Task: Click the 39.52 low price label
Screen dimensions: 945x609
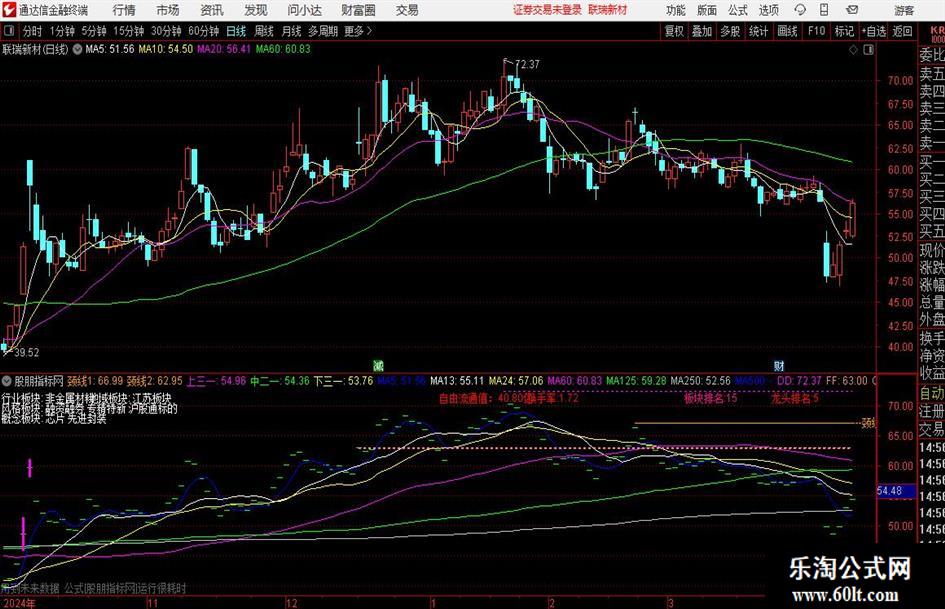Action: (x=27, y=353)
